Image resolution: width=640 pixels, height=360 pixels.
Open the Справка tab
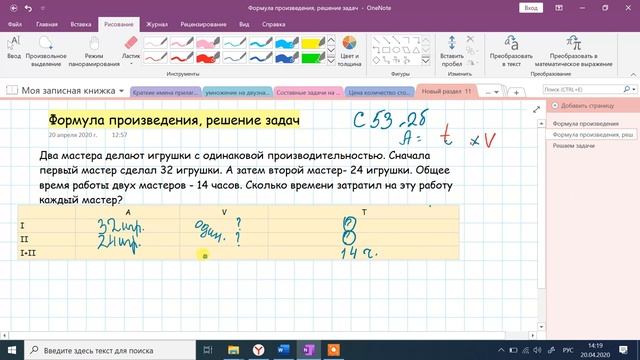click(273, 24)
